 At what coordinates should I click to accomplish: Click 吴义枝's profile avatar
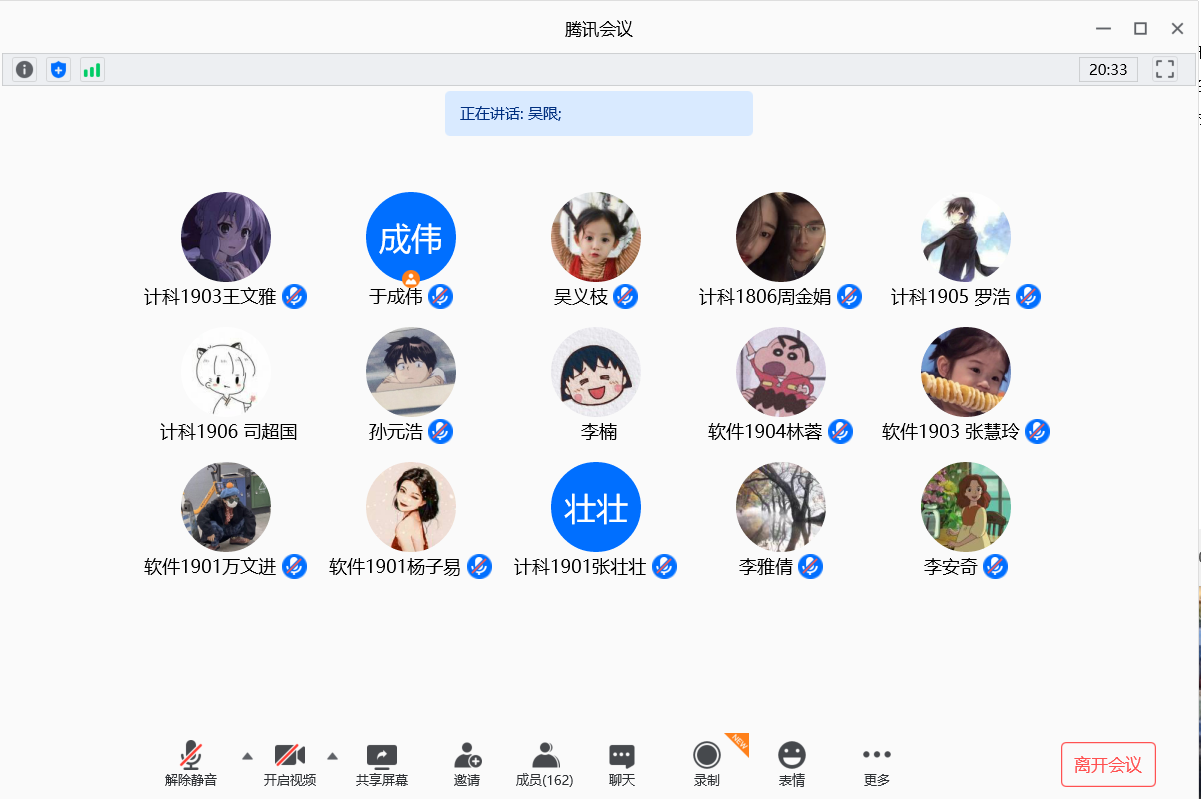pos(595,236)
